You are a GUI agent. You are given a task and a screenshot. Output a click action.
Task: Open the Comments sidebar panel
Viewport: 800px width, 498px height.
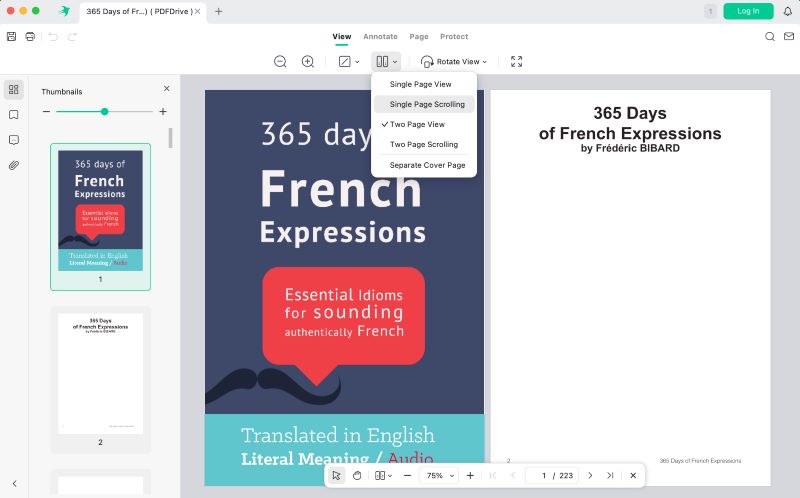pos(14,140)
